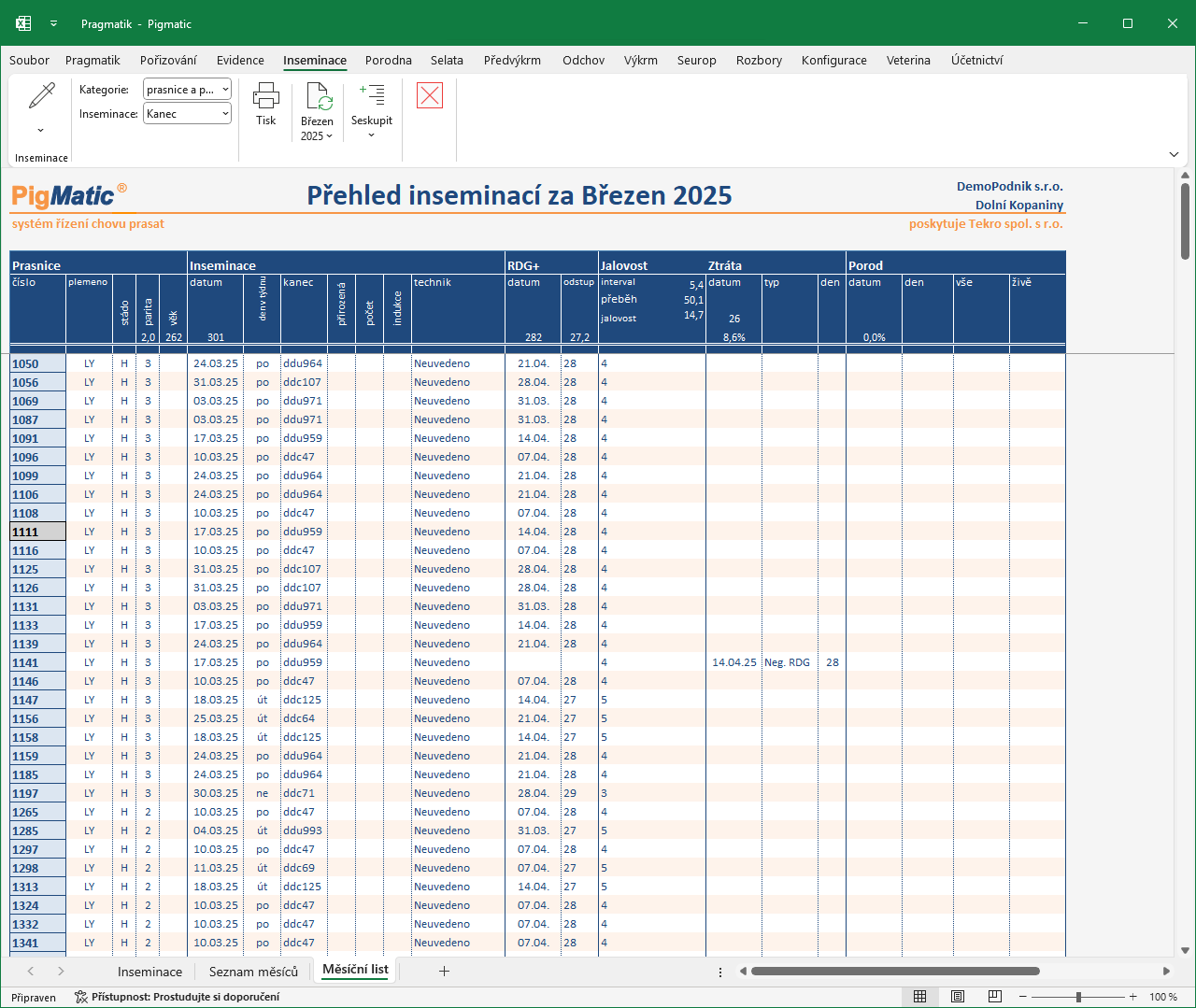Print with the Tisk printer icon
Viewport: 1196px width, 1008px height.
click(266, 95)
